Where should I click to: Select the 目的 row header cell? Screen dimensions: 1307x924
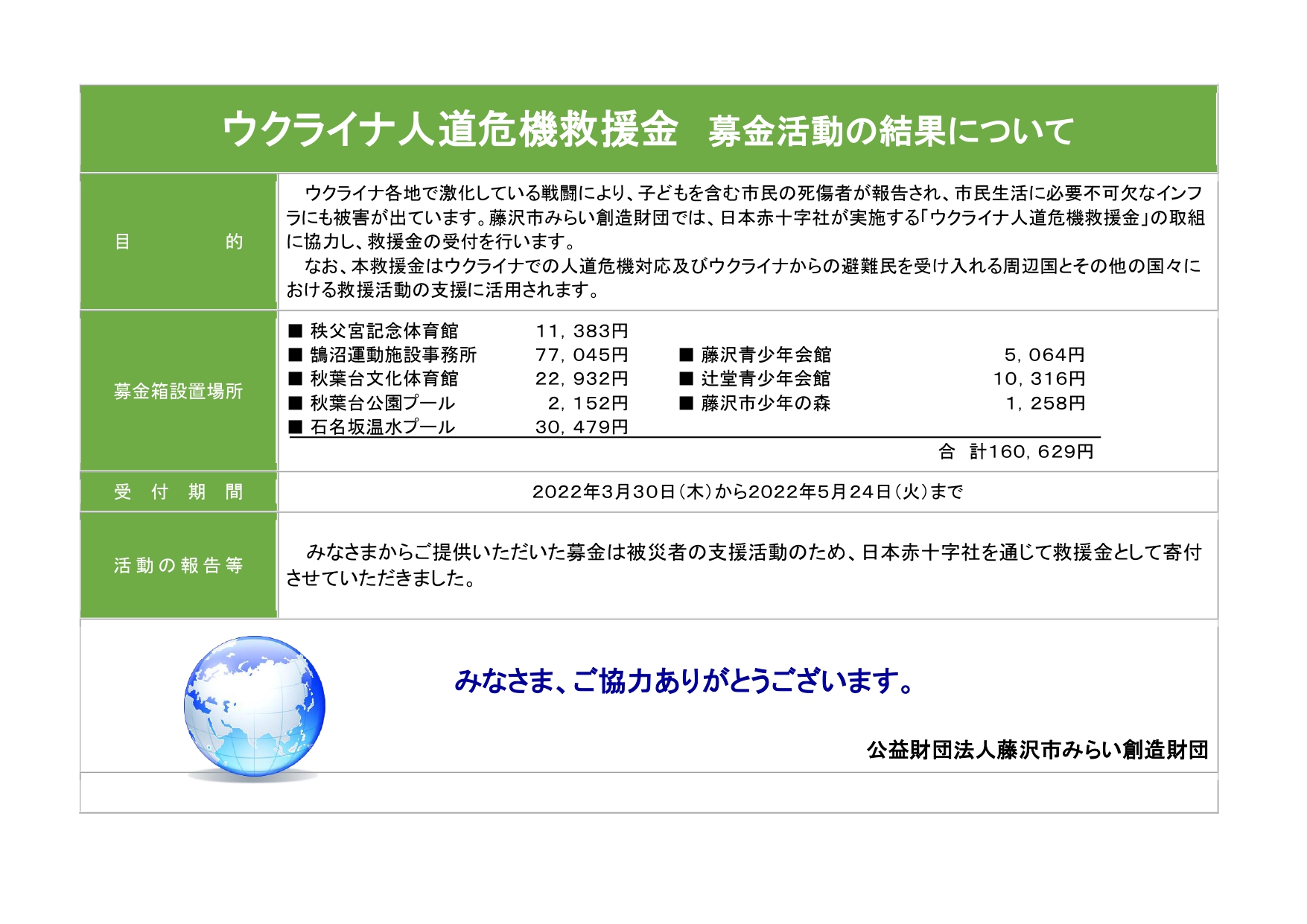click(x=179, y=242)
